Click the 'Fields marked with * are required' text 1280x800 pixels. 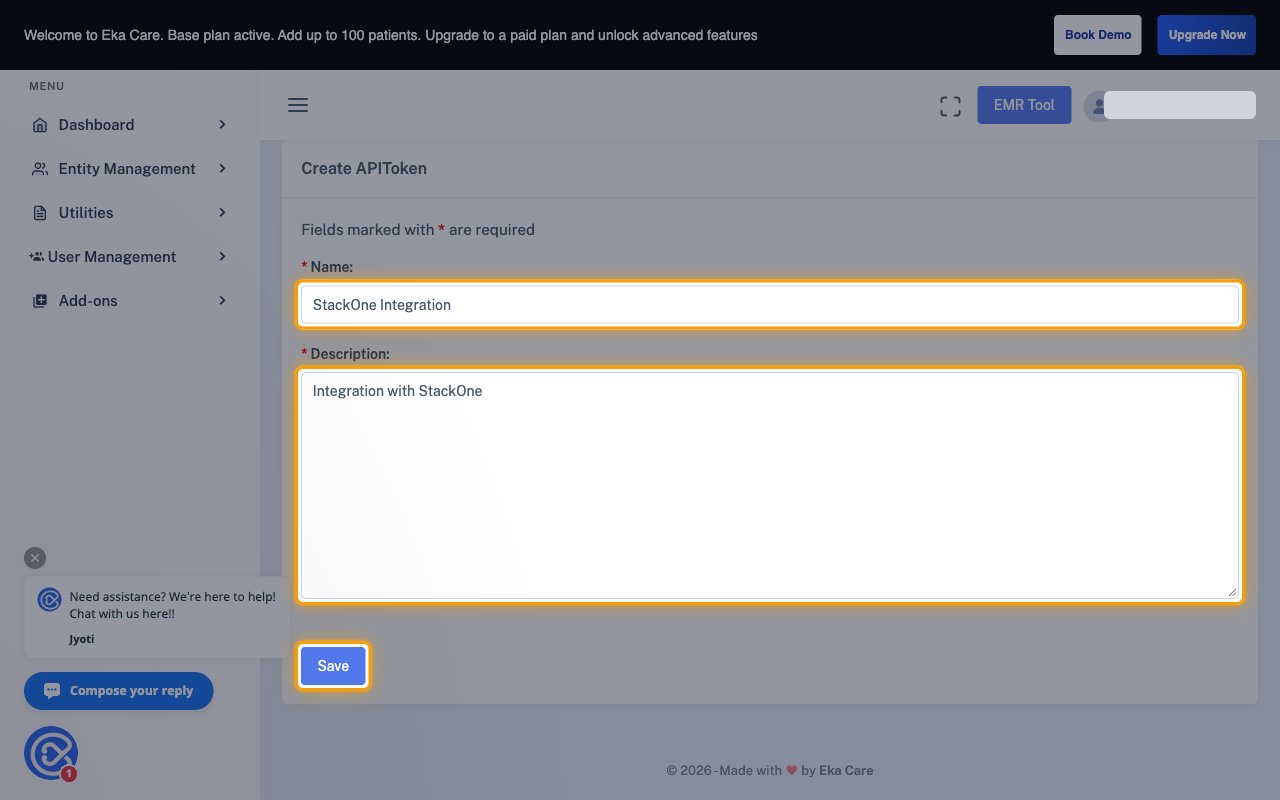pos(418,230)
